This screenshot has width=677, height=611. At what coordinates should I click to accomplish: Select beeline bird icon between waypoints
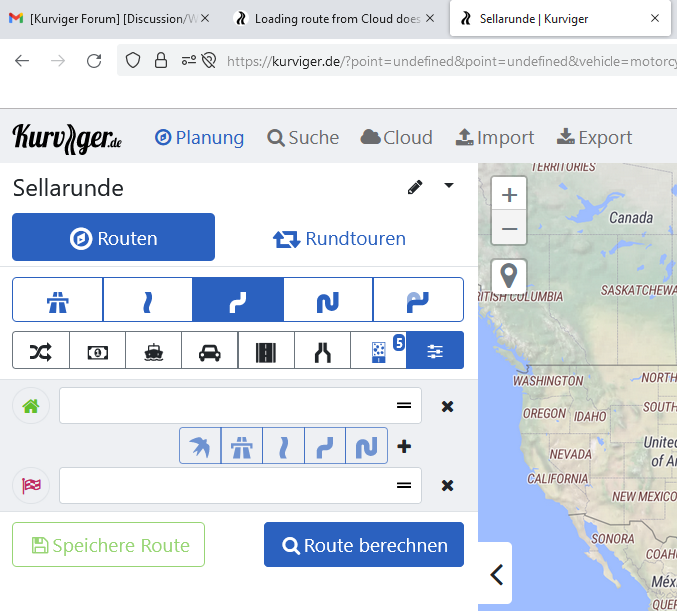(x=200, y=446)
